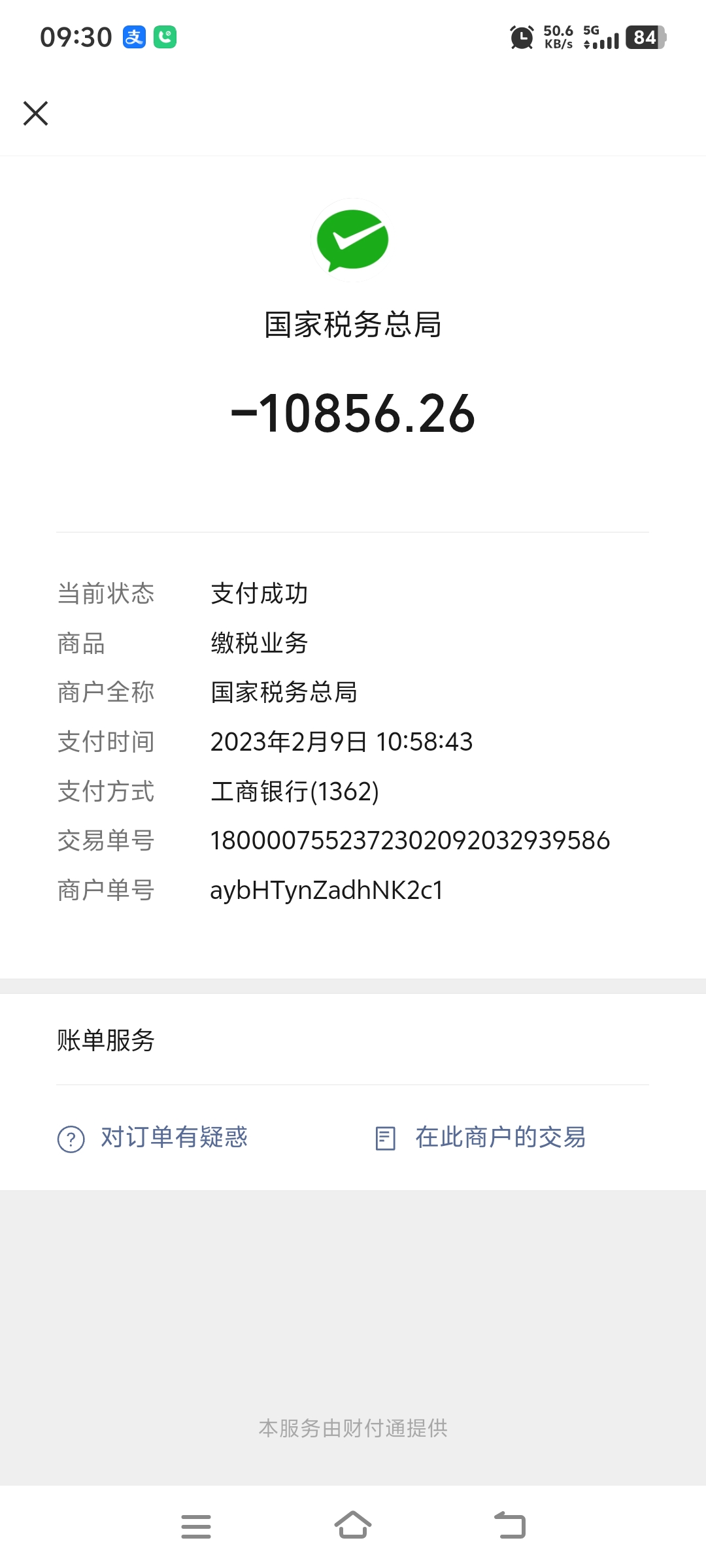Viewport: 706px width, 1568px height.
Task: Tap the 账单服务 section header
Action: [106, 1040]
